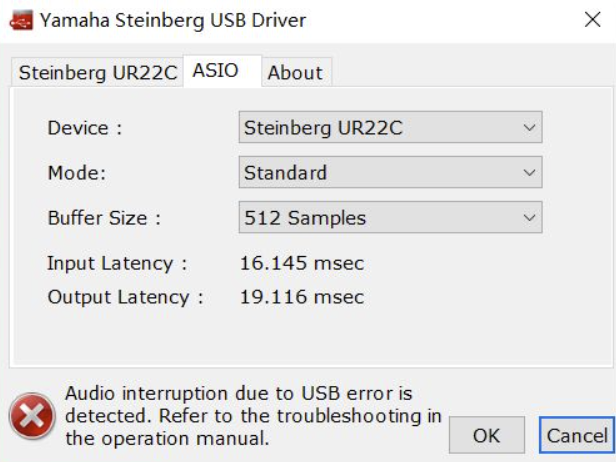The height and width of the screenshot is (462, 616).
Task: Click the red error icon
Action: 32,414
